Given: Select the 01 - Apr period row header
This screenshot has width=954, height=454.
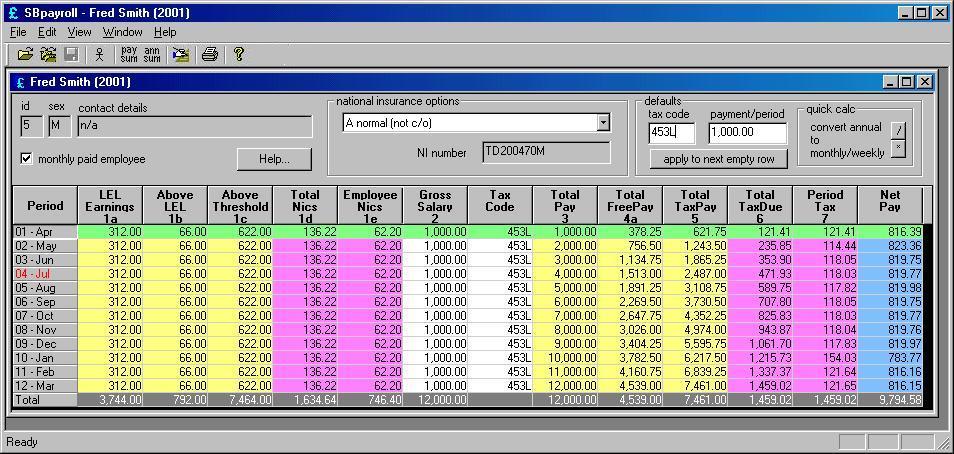Looking at the screenshot, I should [x=45, y=232].
